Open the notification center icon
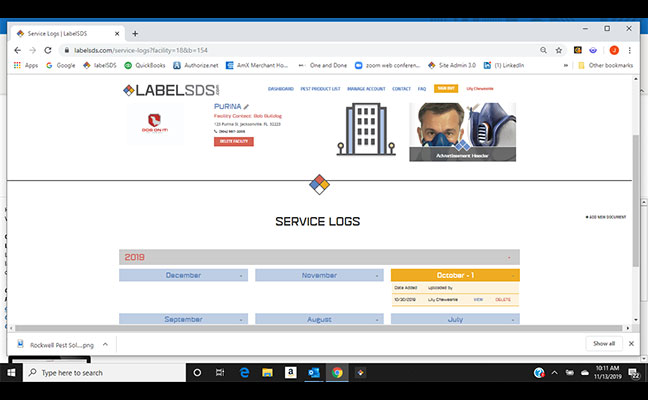 [634, 374]
